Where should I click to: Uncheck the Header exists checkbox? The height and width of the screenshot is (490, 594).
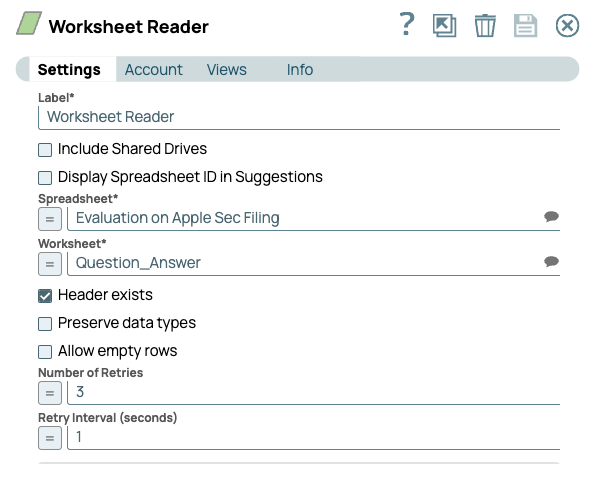(45, 296)
